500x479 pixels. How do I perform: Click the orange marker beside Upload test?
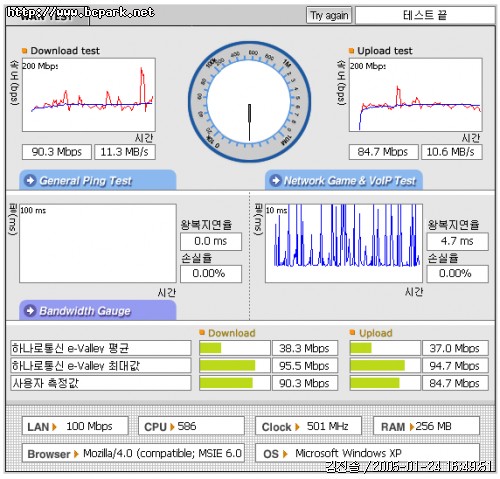pos(351,51)
